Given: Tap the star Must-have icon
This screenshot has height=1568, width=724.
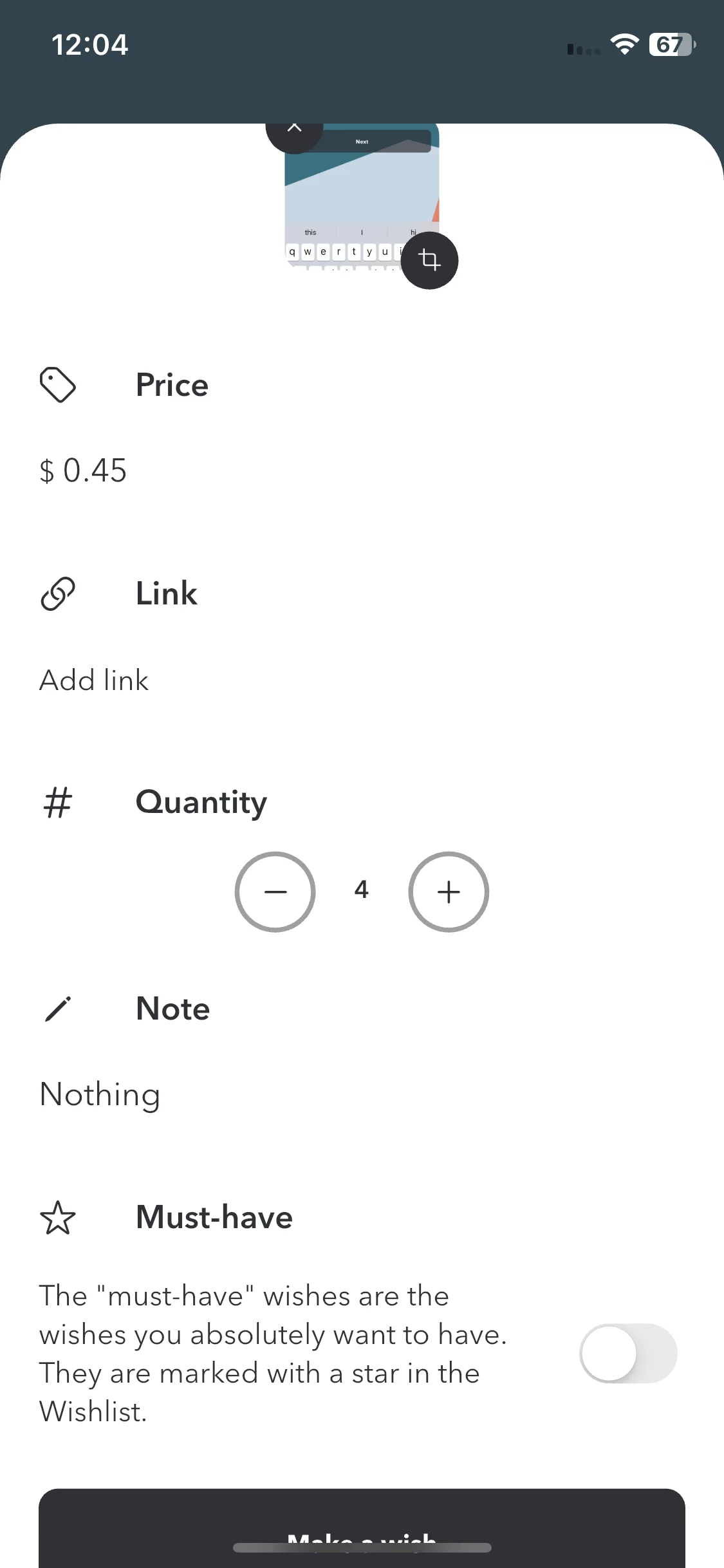Looking at the screenshot, I should click(58, 1217).
